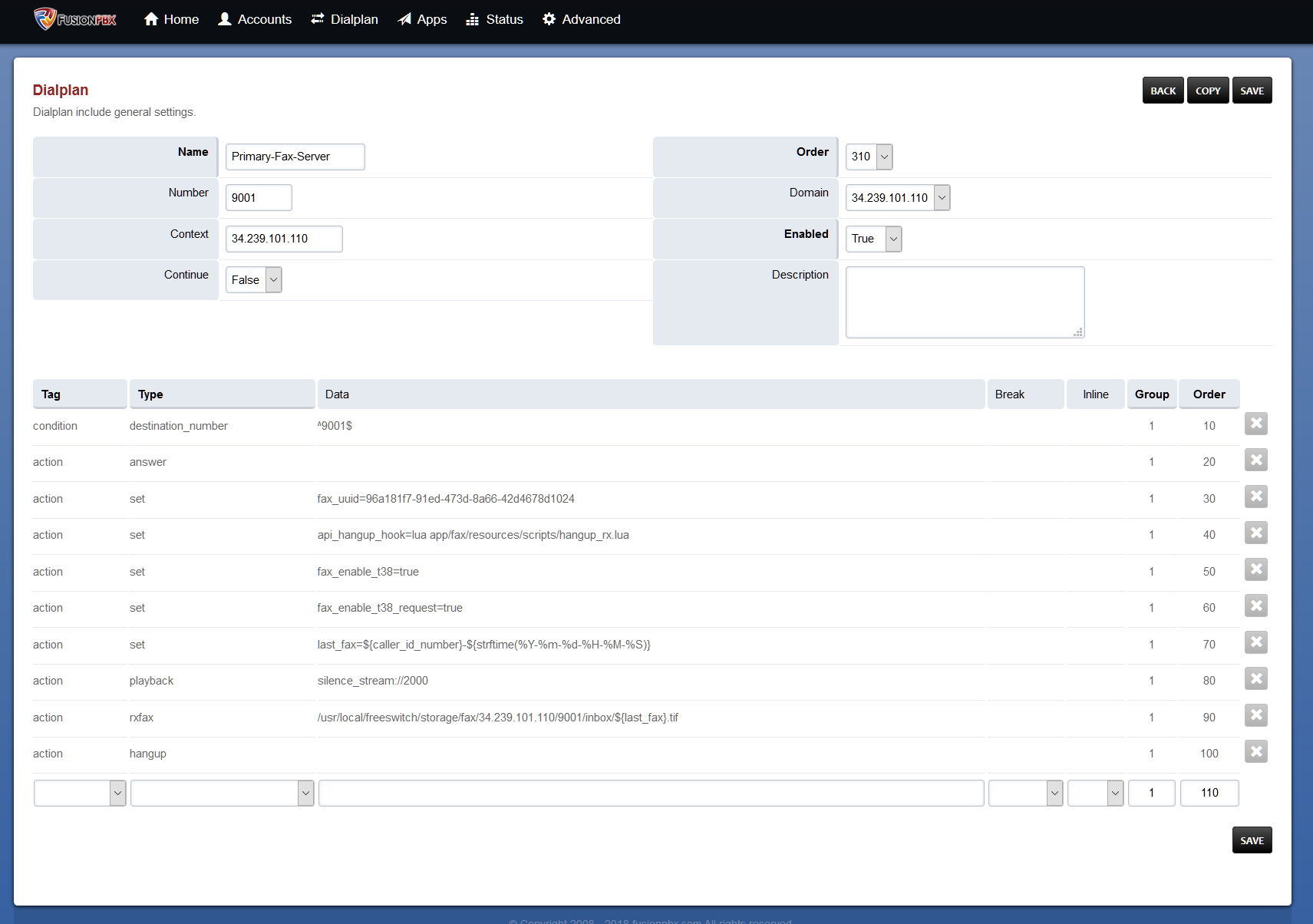This screenshot has width=1313, height=924.
Task: Click the Advanced gear icon
Action: pyautogui.click(x=548, y=18)
